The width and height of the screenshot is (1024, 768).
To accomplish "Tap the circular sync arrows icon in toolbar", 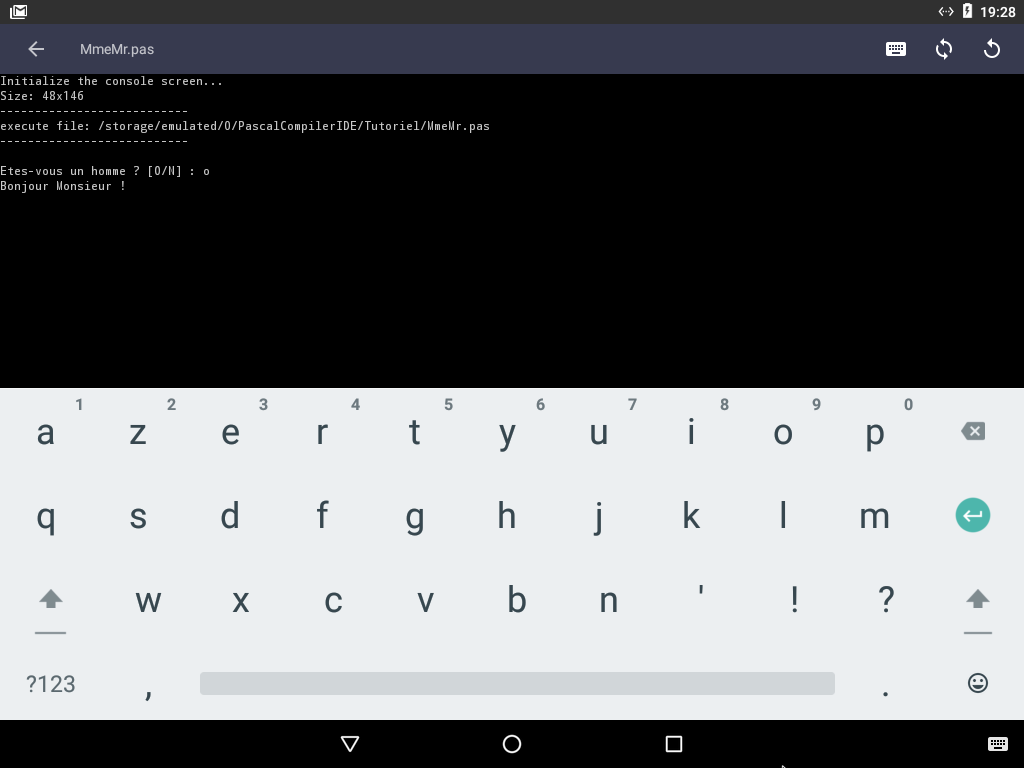I will (944, 49).
